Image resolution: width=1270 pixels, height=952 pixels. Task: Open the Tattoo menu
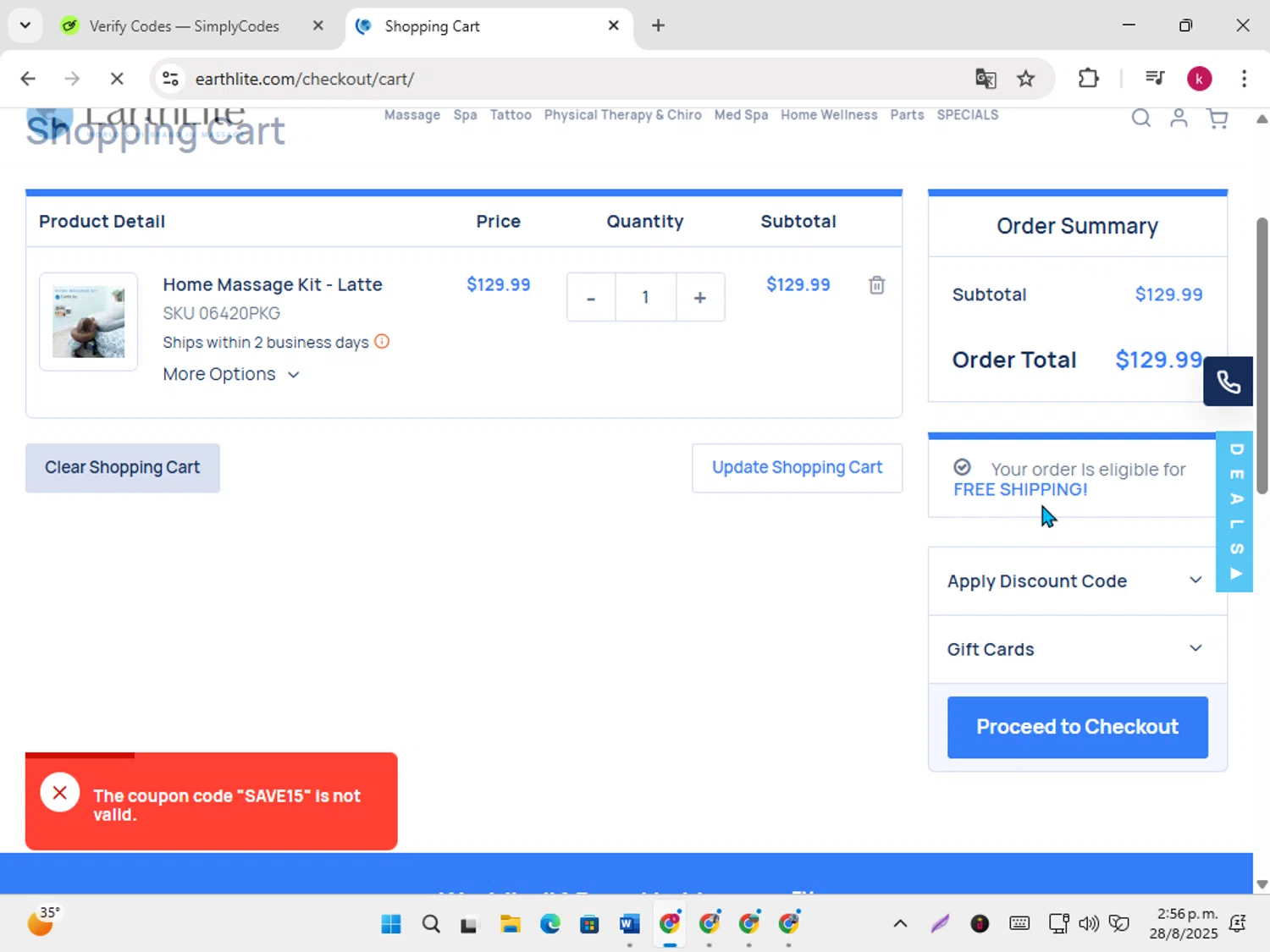[x=511, y=115]
